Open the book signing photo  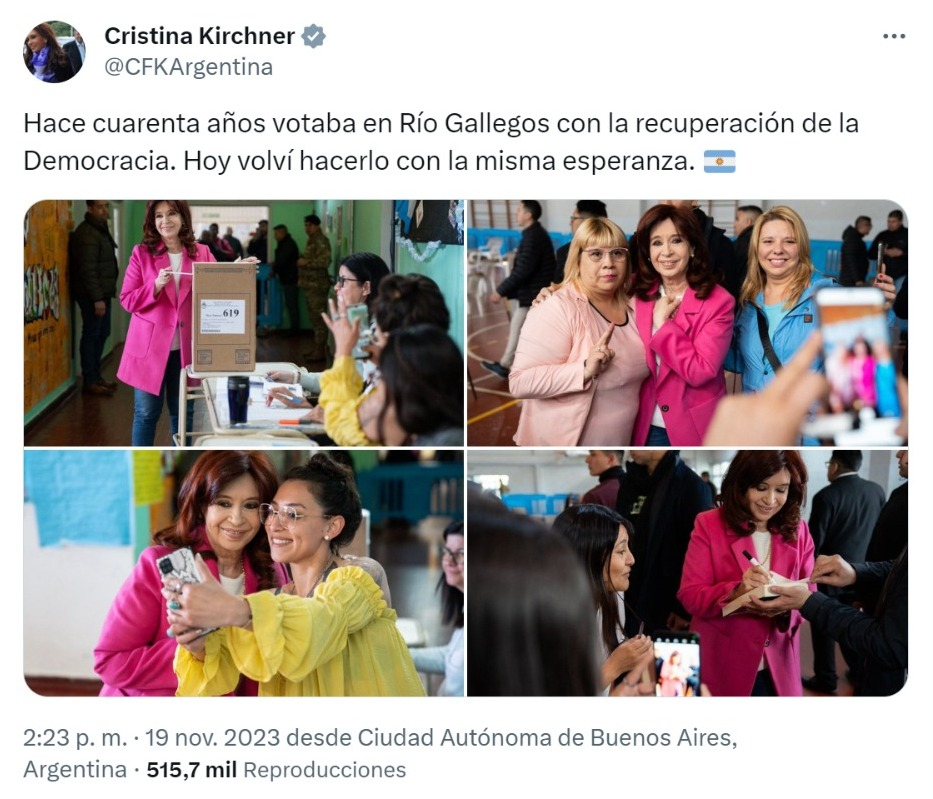point(687,573)
